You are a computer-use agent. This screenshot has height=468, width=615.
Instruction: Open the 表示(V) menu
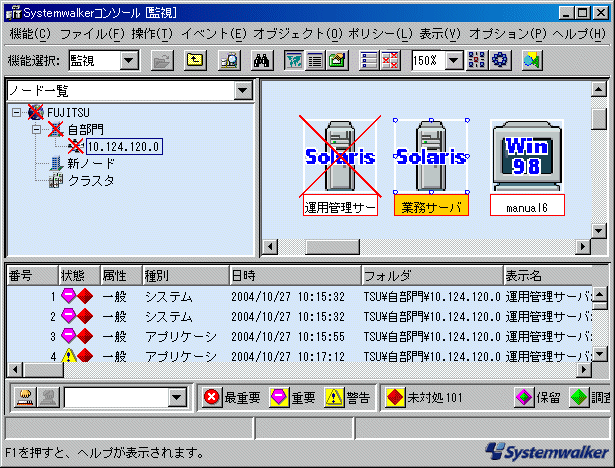[440, 34]
